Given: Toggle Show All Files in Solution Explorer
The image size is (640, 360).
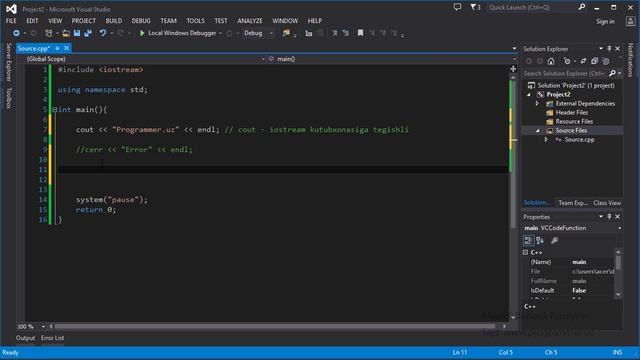Looking at the screenshot, I should tap(606, 61).
